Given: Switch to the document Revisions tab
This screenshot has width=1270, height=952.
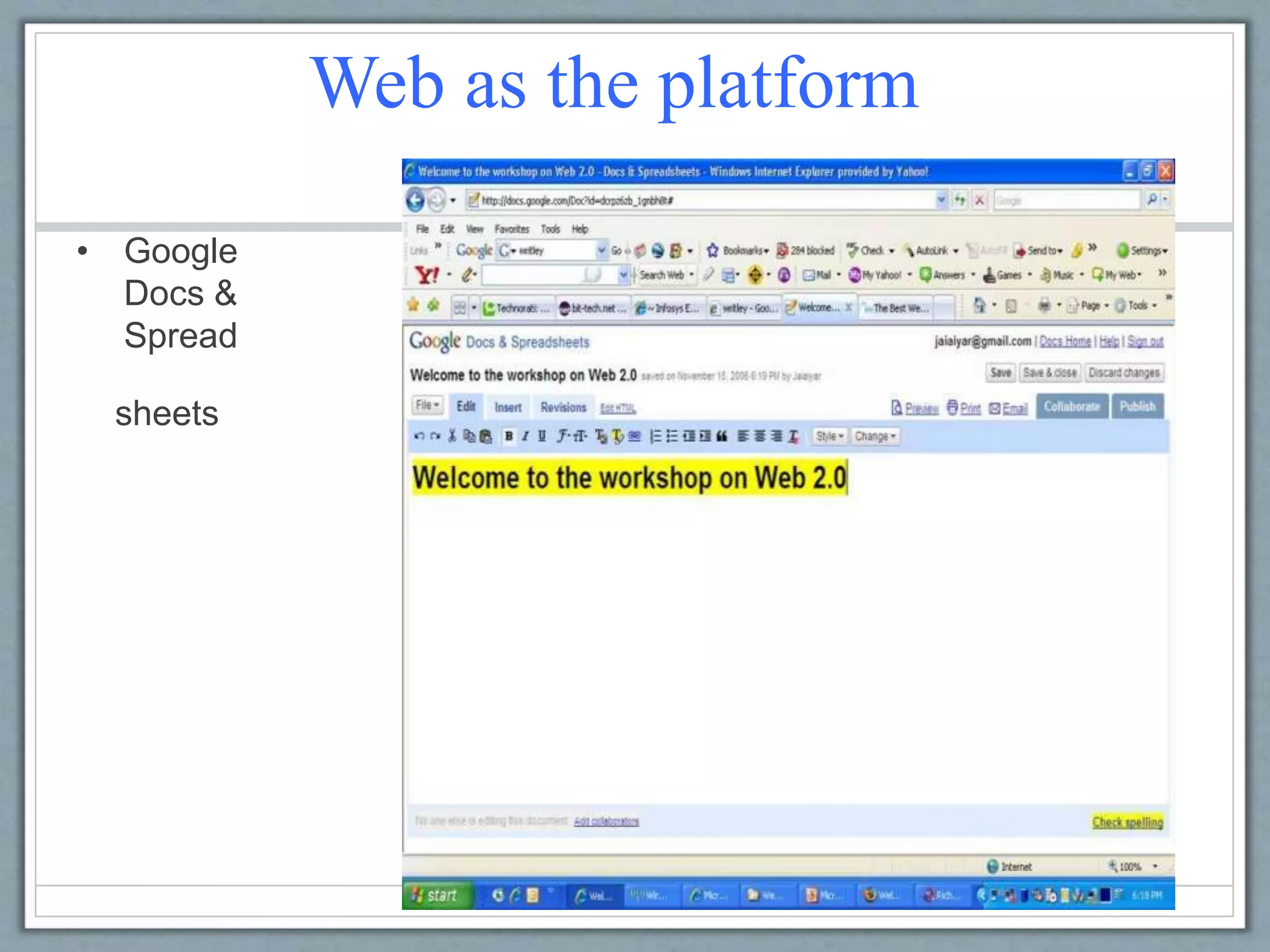Looking at the screenshot, I should tap(563, 407).
